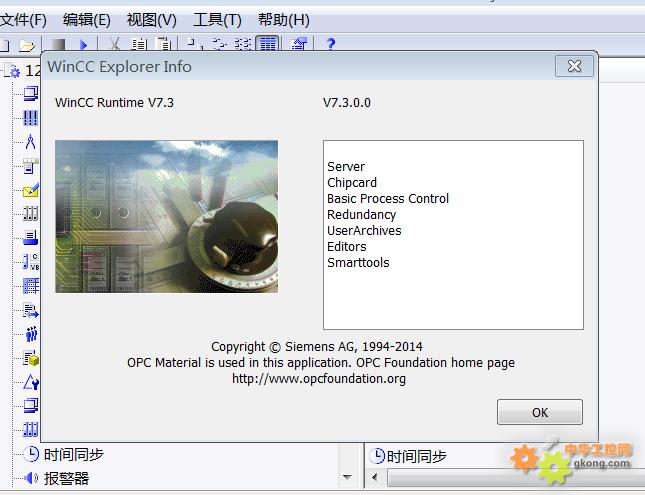Select 时间同步 in the left tree
The width and height of the screenshot is (645, 495).
pos(74,455)
